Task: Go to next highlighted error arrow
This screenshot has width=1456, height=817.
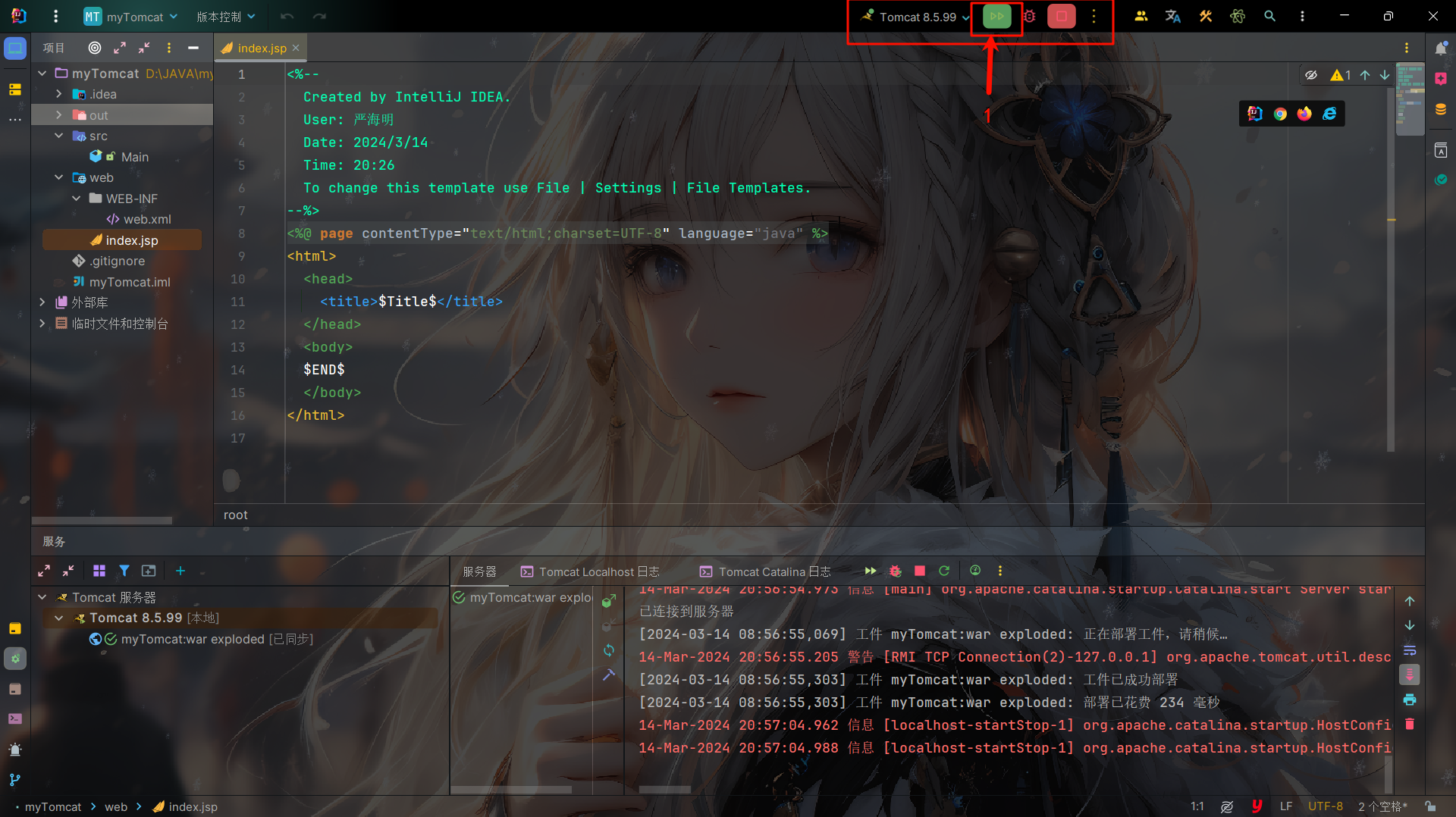Action: (1385, 75)
